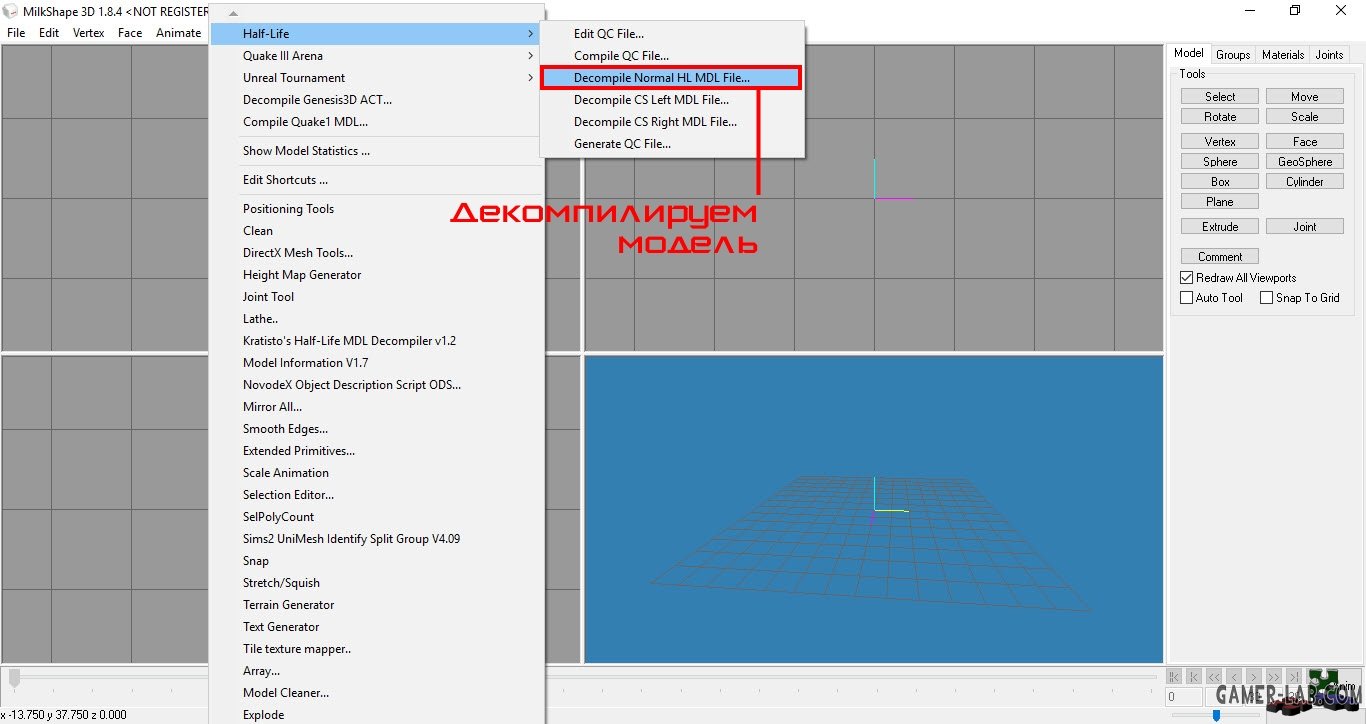The image size is (1366, 724).
Task: Switch to the Joints tab
Action: click(x=1329, y=55)
